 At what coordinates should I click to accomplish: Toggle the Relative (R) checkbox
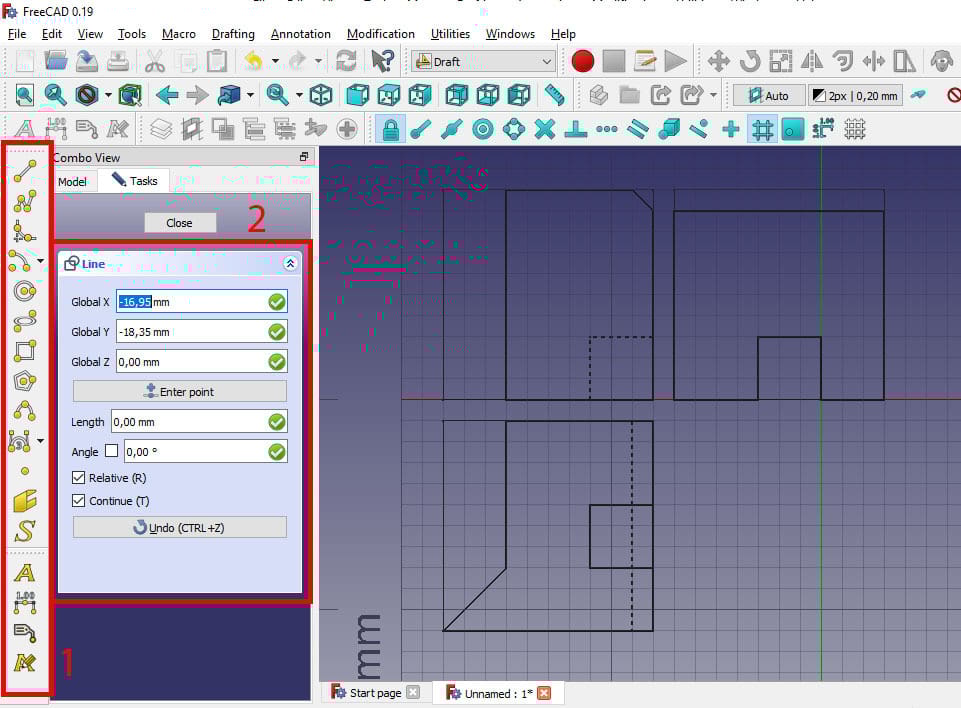78,478
